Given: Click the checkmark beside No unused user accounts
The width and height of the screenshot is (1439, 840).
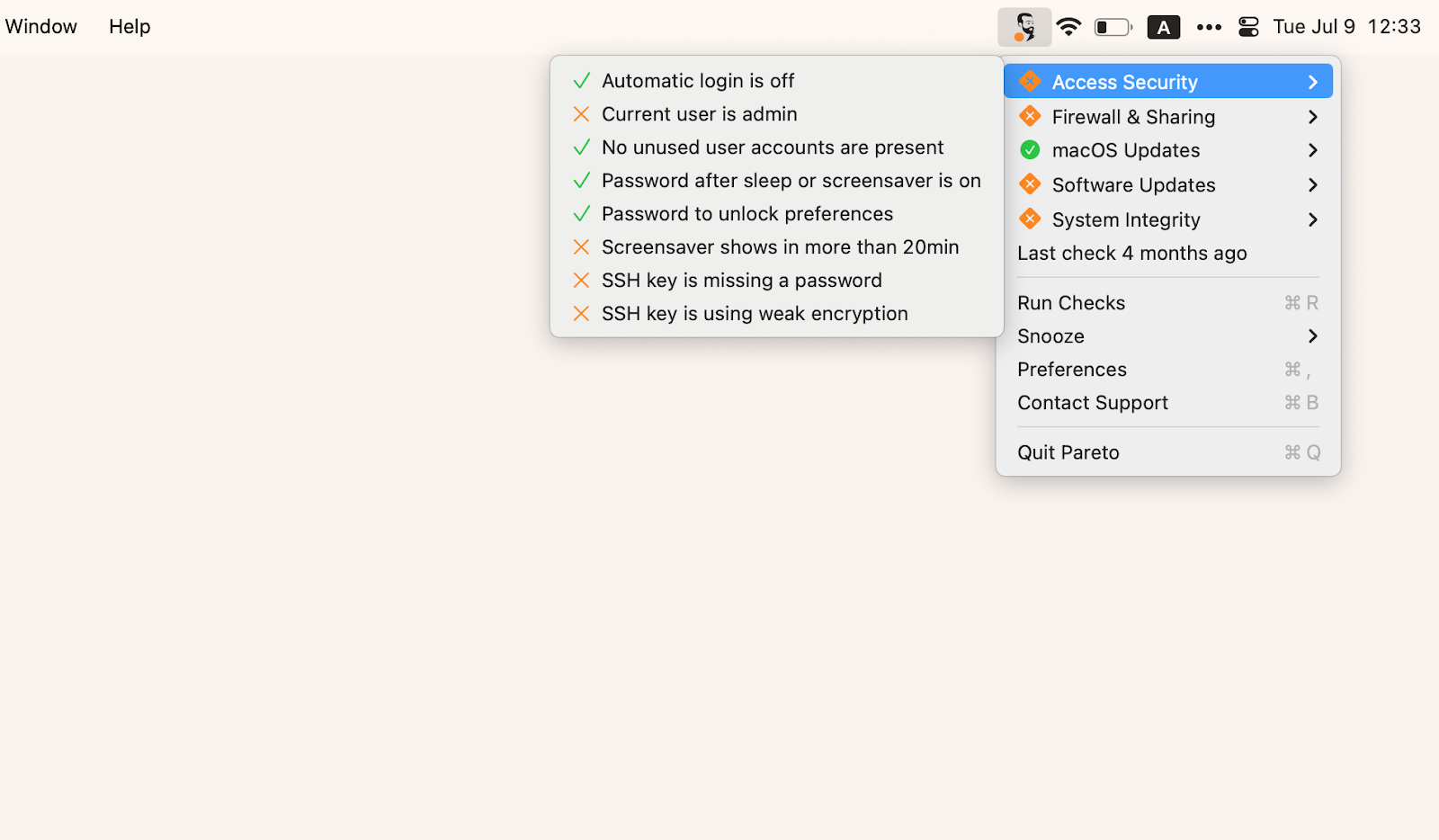Looking at the screenshot, I should coord(582,147).
